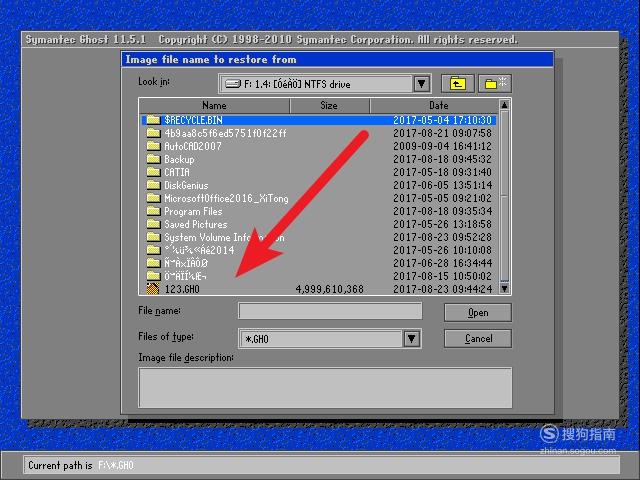The width and height of the screenshot is (640, 480).
Task: Click the Cancel button
Action: coord(478,338)
